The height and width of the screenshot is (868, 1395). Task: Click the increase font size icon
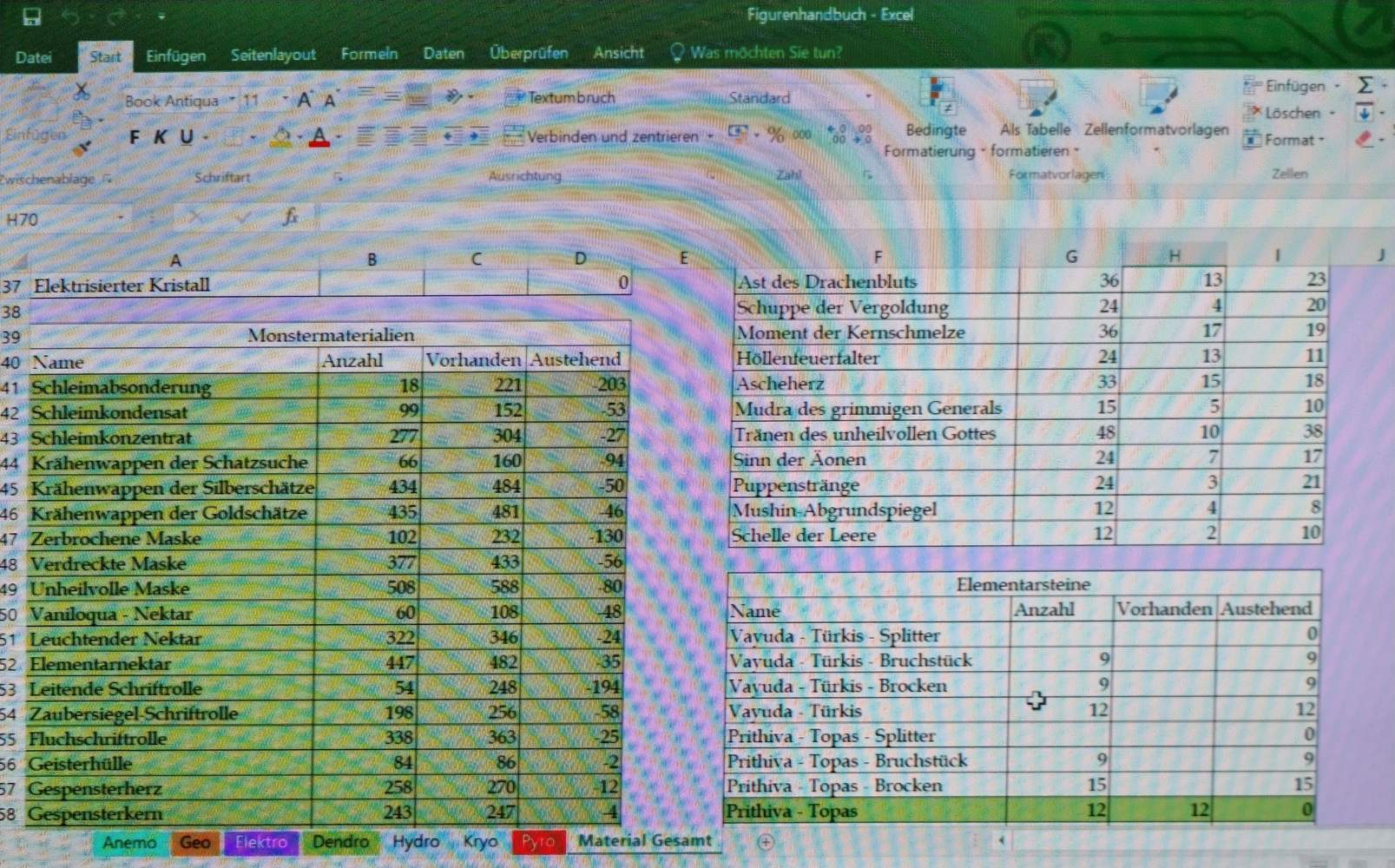tap(304, 100)
